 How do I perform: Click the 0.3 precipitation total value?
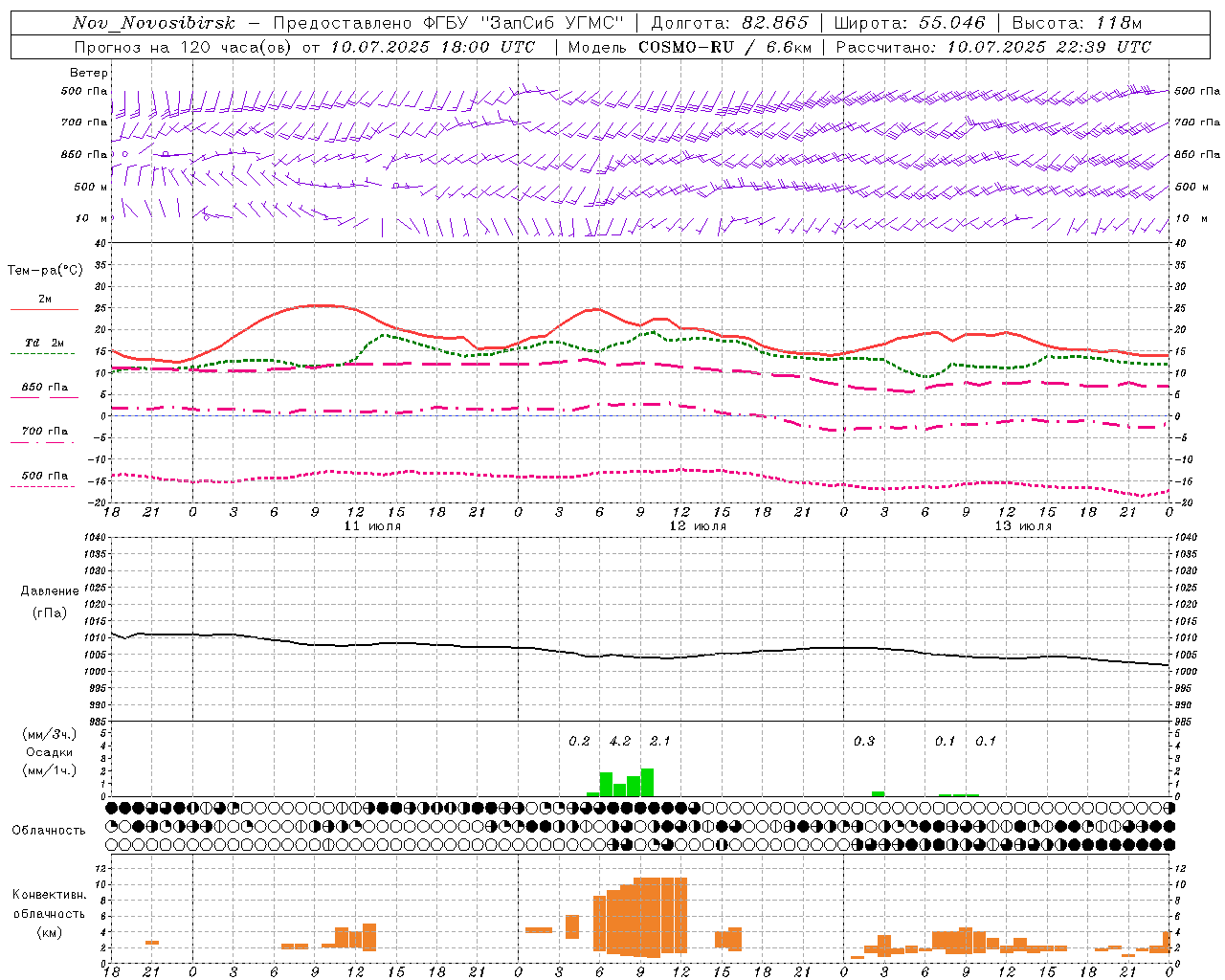click(864, 742)
